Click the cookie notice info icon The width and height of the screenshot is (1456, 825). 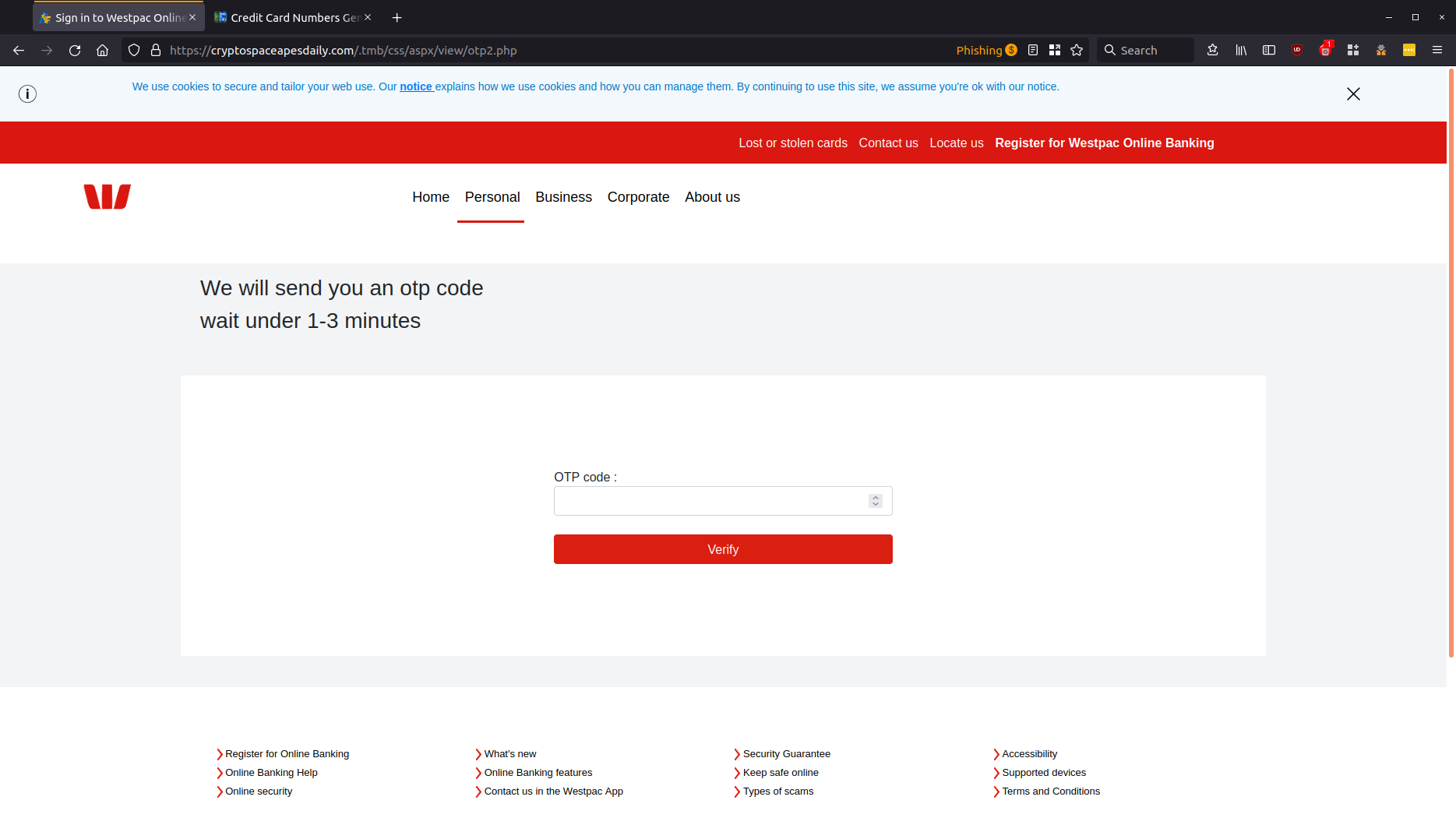[27, 94]
